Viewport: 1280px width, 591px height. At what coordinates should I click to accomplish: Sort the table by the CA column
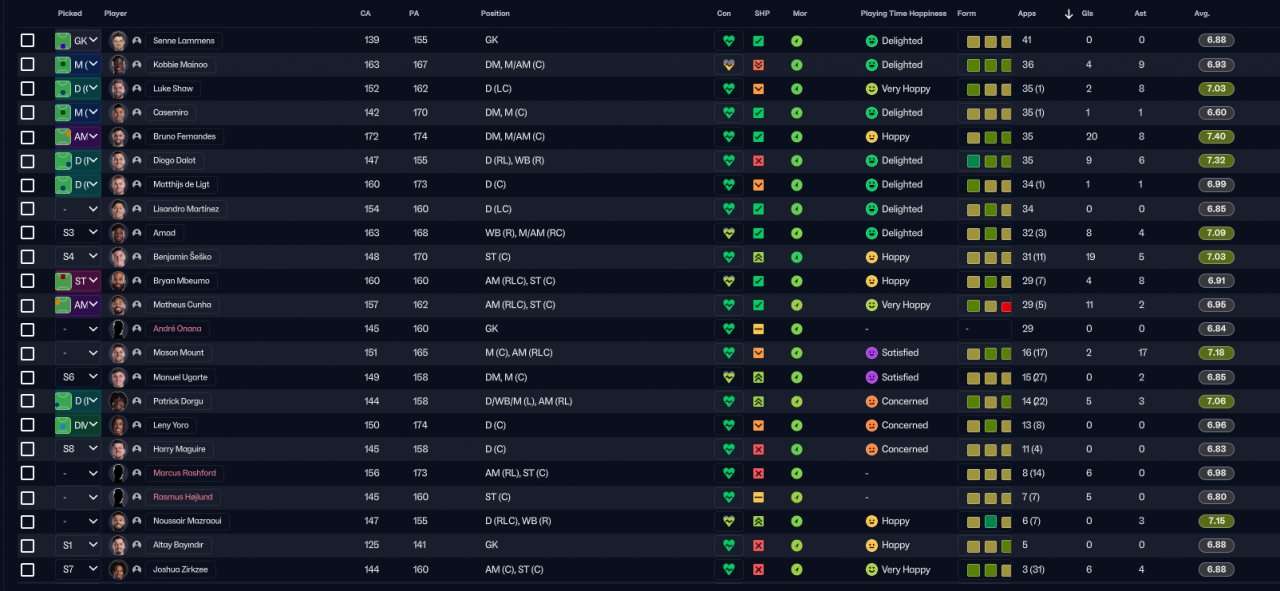366,14
